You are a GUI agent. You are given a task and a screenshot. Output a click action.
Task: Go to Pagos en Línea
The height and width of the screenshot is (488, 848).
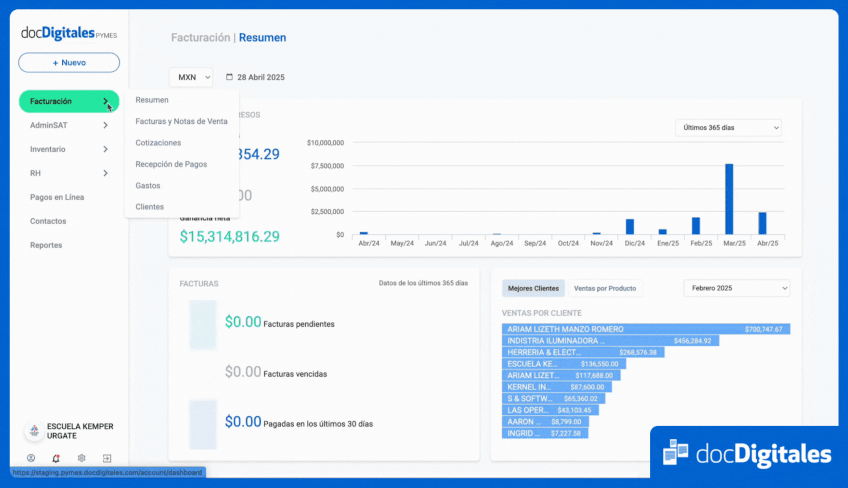[x=57, y=197]
